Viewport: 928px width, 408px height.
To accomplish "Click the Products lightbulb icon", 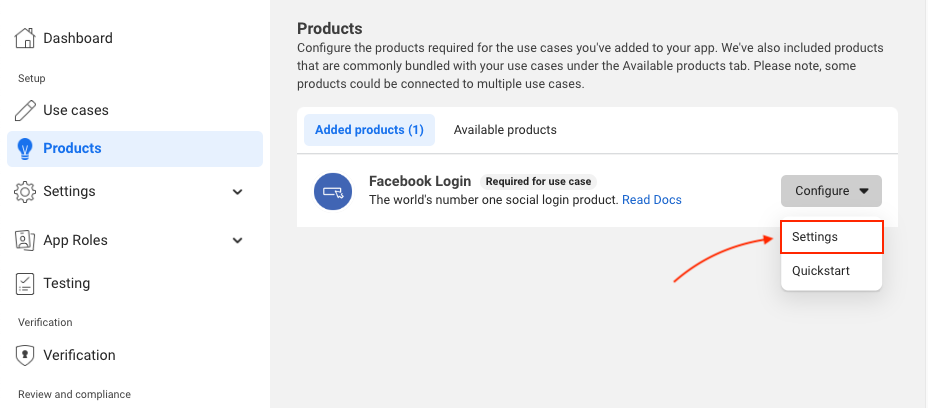I will click(x=25, y=149).
